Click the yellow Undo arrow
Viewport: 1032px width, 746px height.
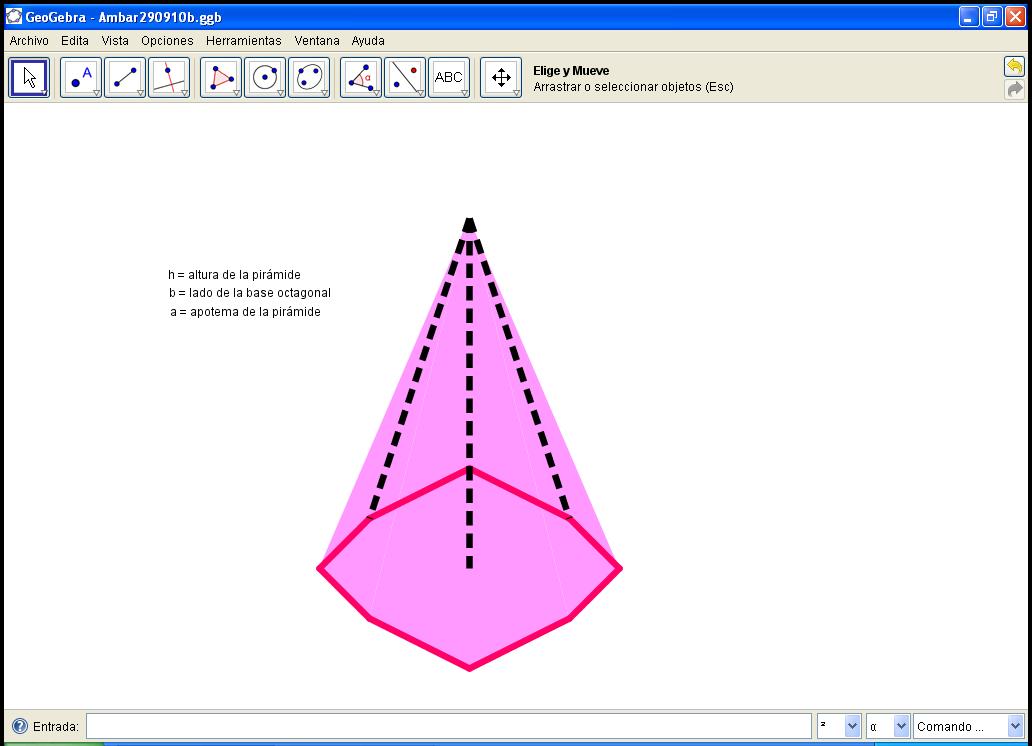(1015, 66)
